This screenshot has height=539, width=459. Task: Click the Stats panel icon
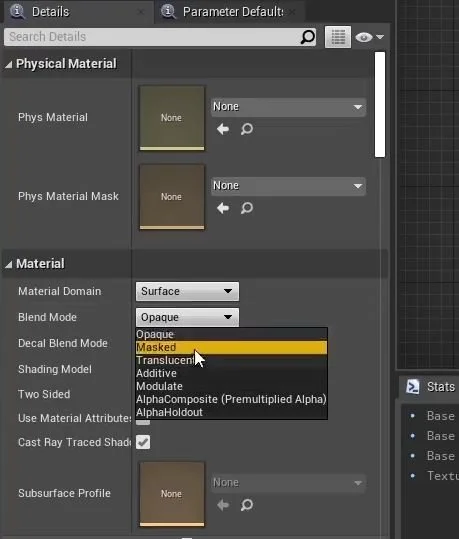coord(412,387)
